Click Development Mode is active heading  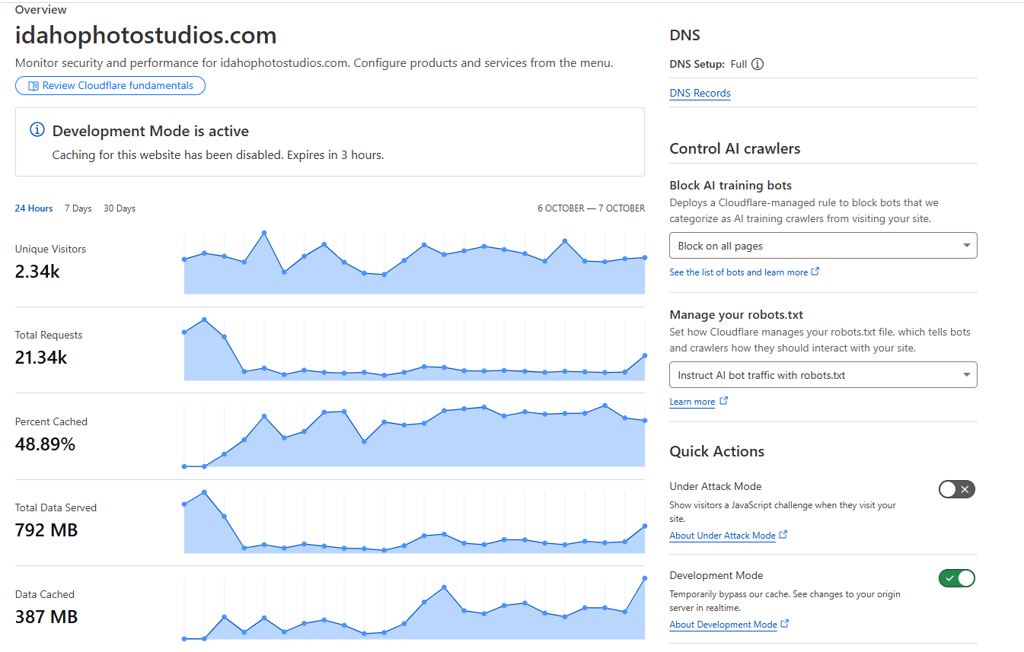150,131
